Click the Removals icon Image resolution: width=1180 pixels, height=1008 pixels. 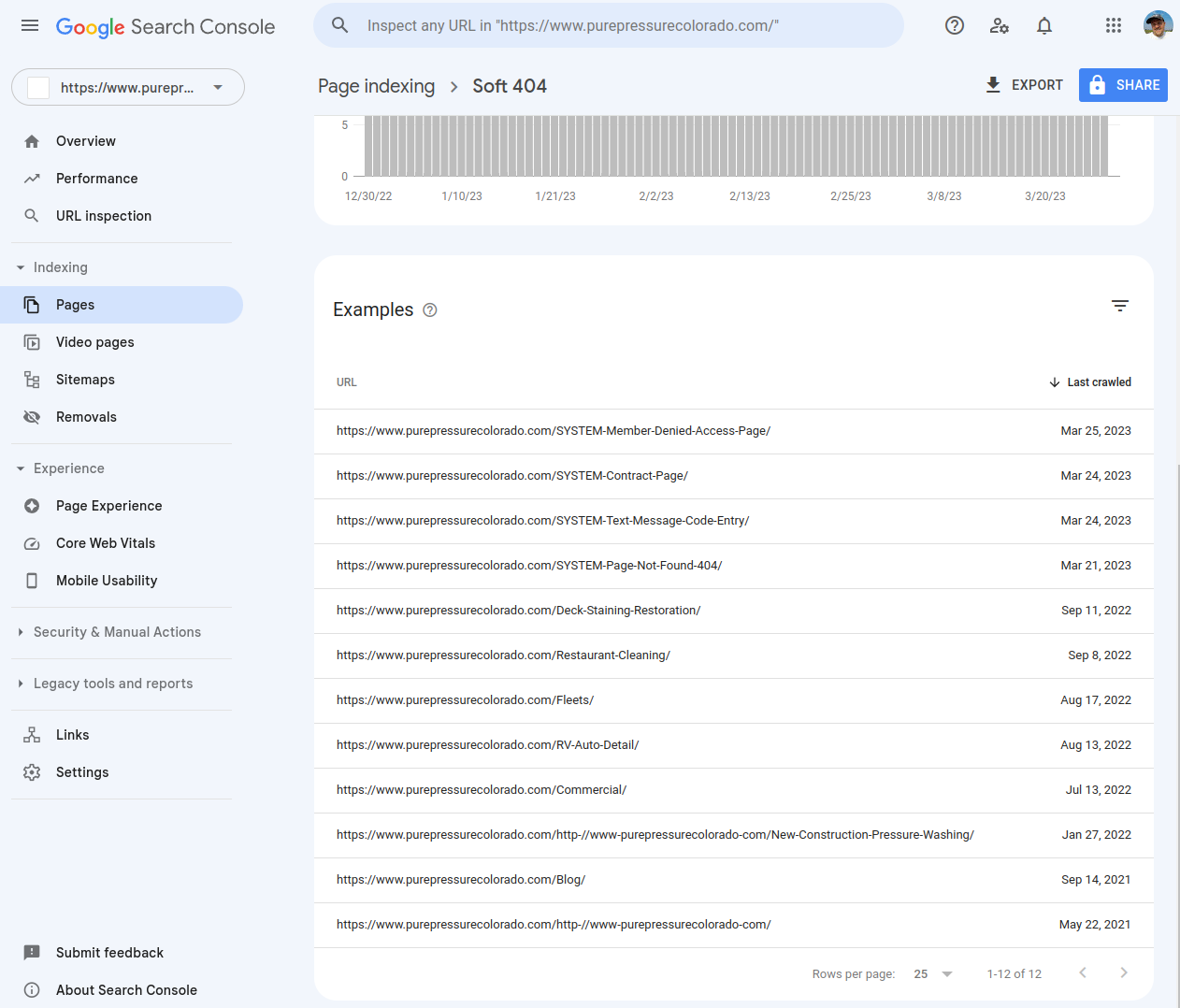(x=32, y=417)
